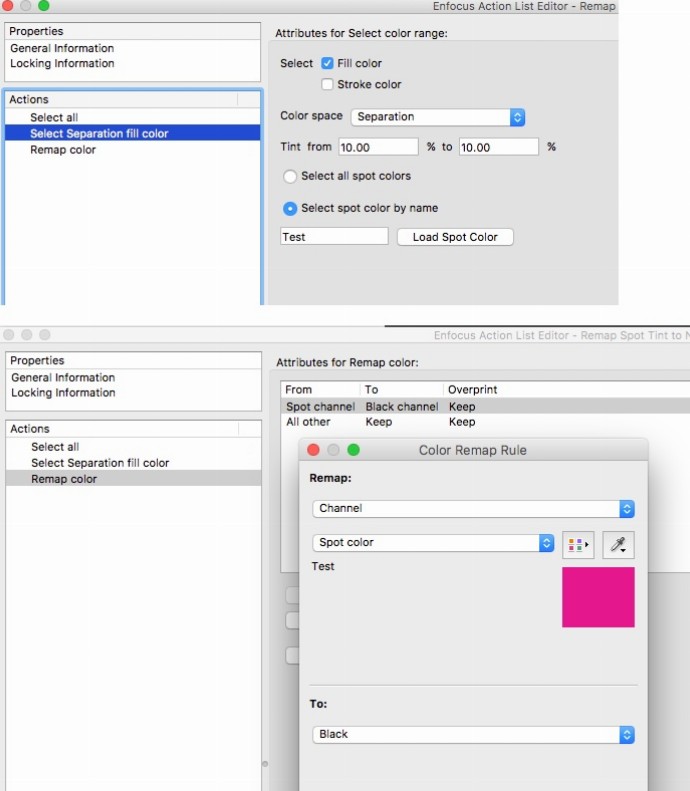Select General Information in top window
The image size is (690, 791).
click(62, 48)
